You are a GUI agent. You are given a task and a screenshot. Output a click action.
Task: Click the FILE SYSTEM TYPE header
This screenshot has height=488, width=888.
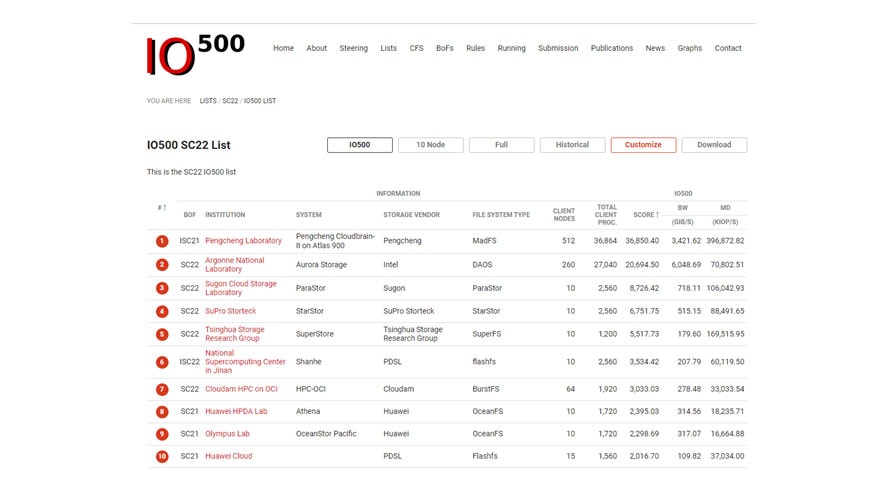pos(501,215)
